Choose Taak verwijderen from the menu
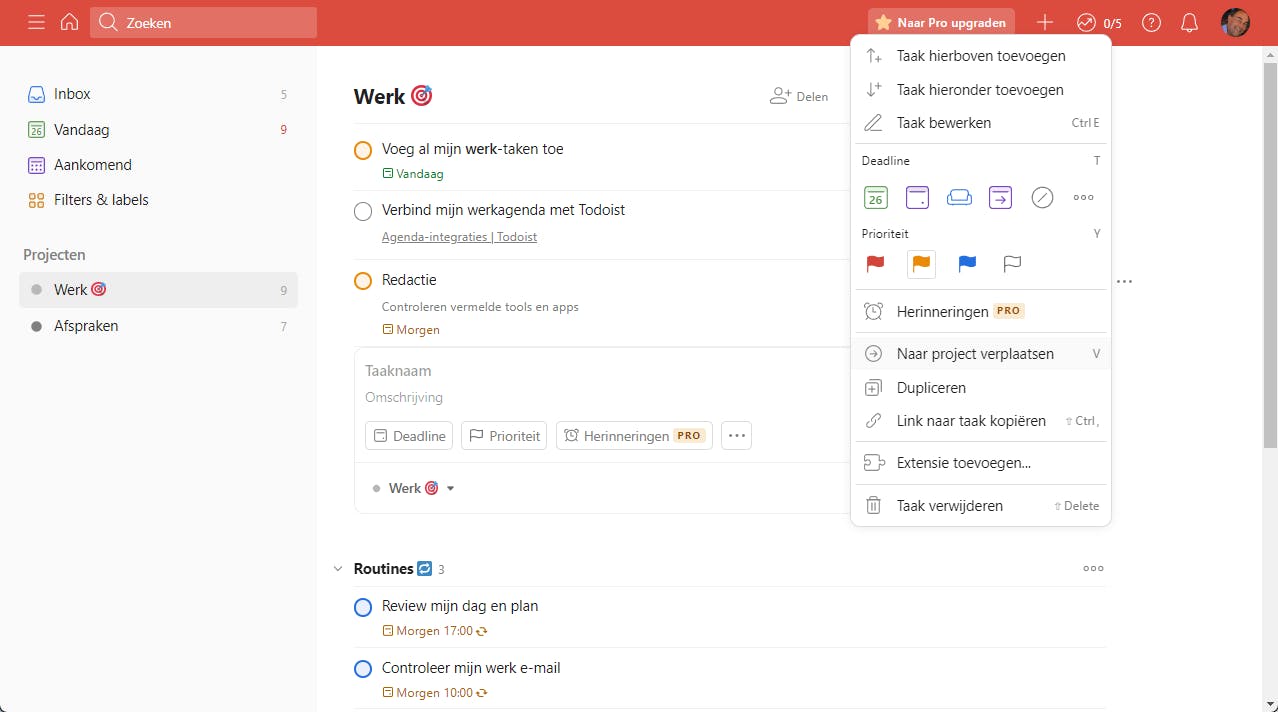This screenshot has height=712, width=1278. 949,505
